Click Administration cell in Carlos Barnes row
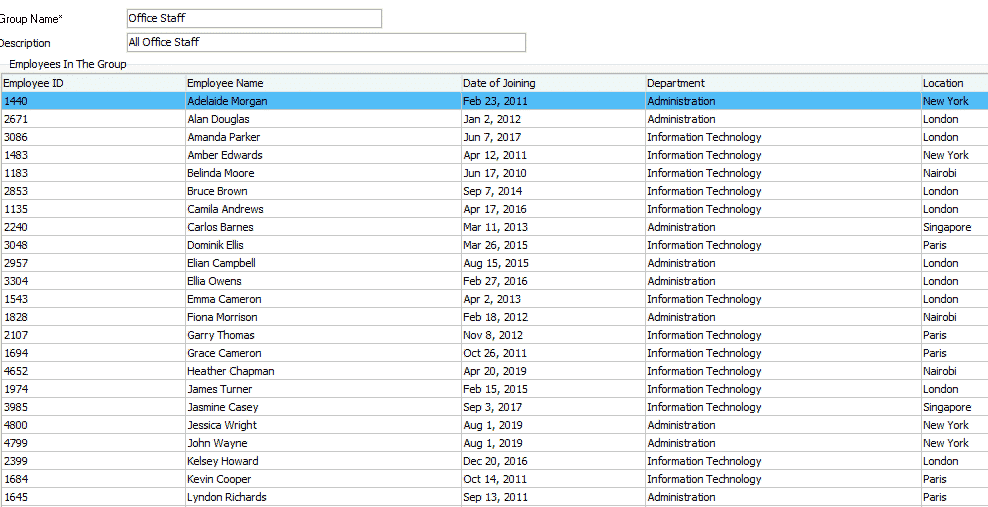 [x=783, y=227]
